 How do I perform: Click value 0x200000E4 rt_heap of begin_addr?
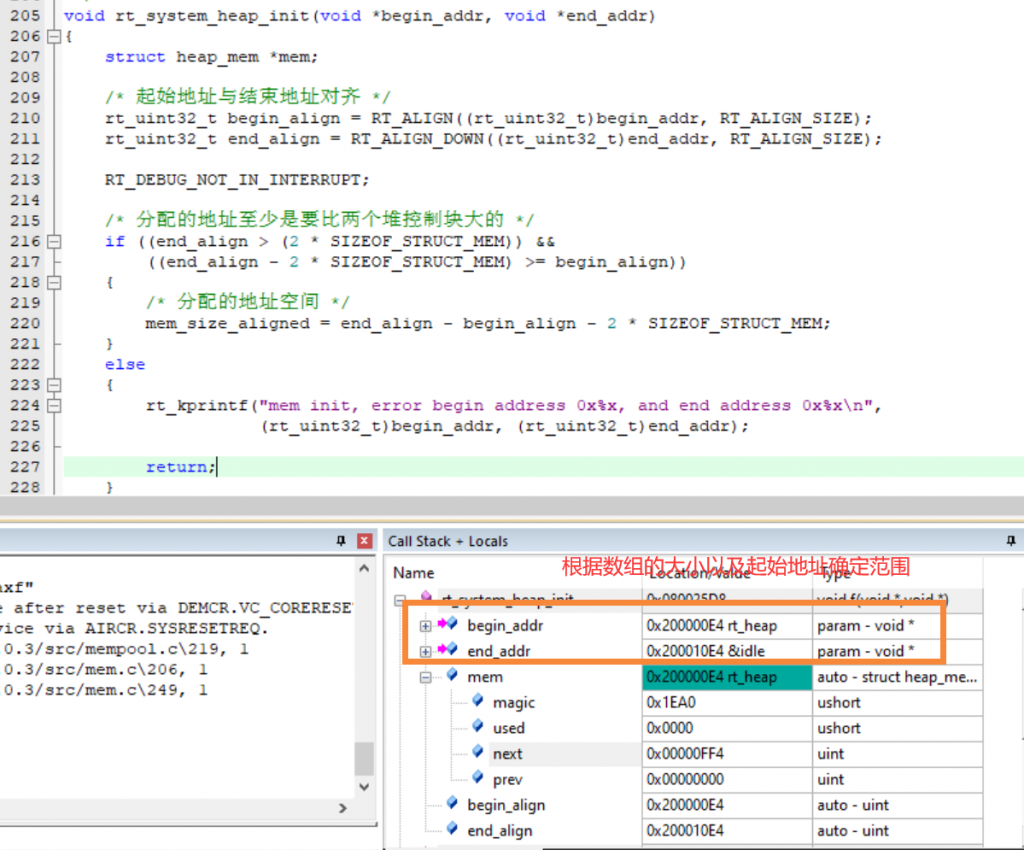(x=711, y=626)
